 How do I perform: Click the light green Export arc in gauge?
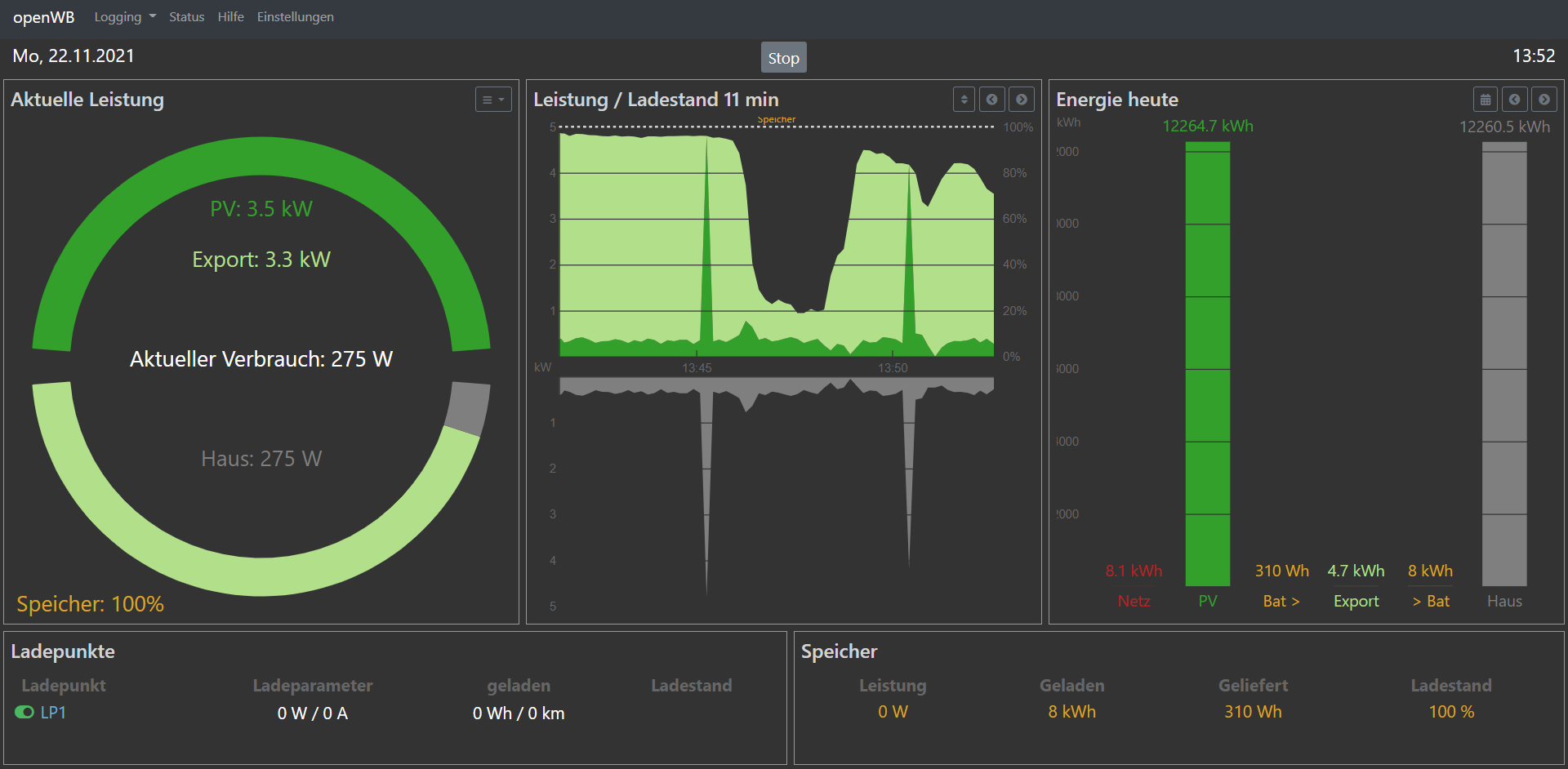coord(261,576)
